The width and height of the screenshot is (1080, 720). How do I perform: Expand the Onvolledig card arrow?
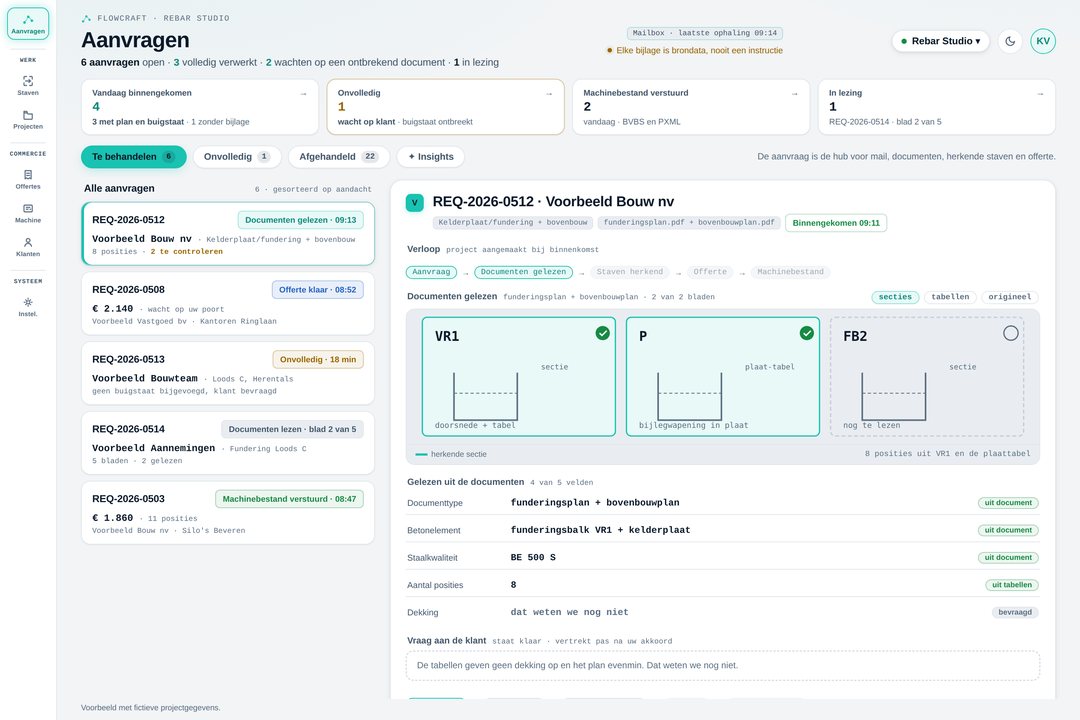click(549, 94)
